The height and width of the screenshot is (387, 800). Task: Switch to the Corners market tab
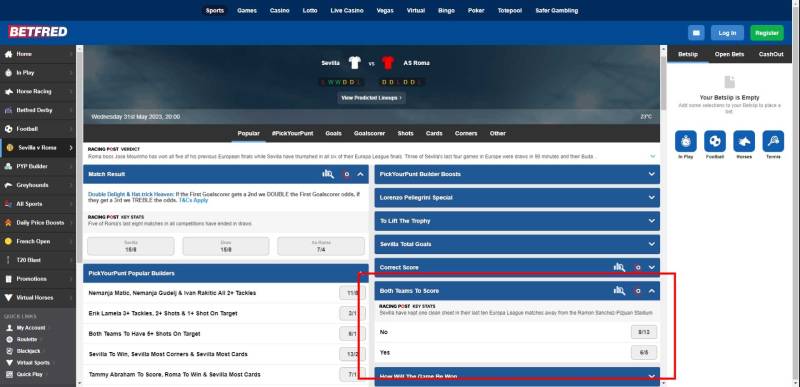click(x=466, y=133)
